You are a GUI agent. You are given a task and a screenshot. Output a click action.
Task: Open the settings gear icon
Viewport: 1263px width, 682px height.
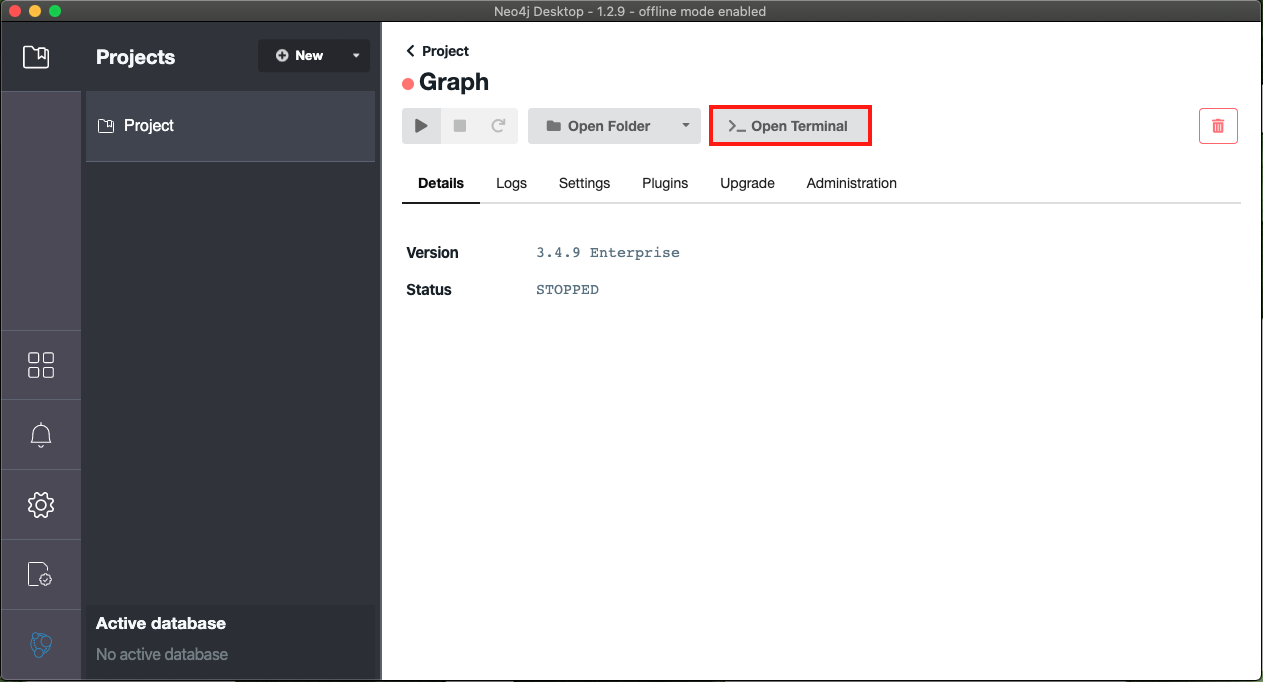click(41, 505)
